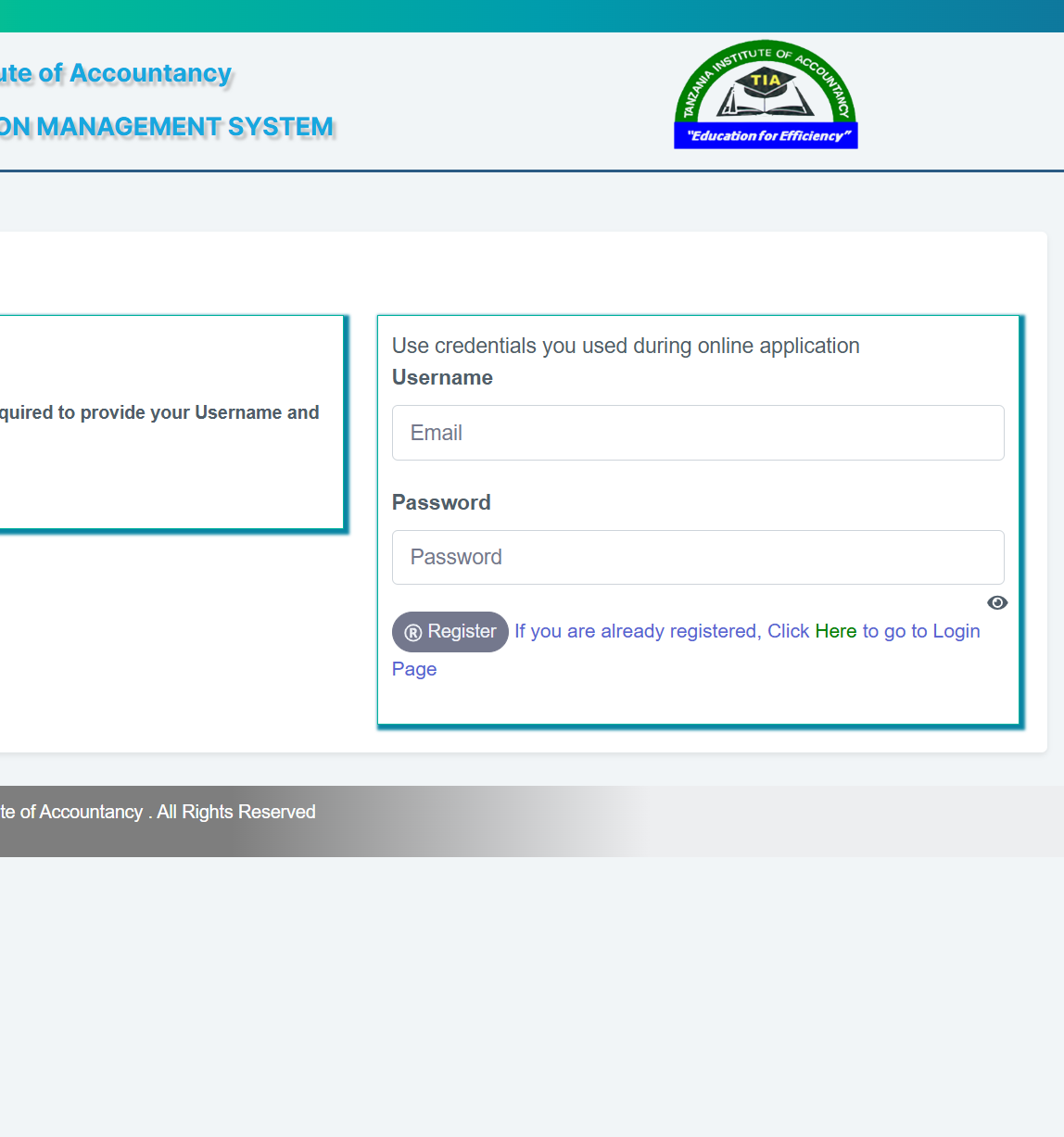Click the "All Rights Reserved" footer text
1064x1137 pixels.
click(x=236, y=812)
